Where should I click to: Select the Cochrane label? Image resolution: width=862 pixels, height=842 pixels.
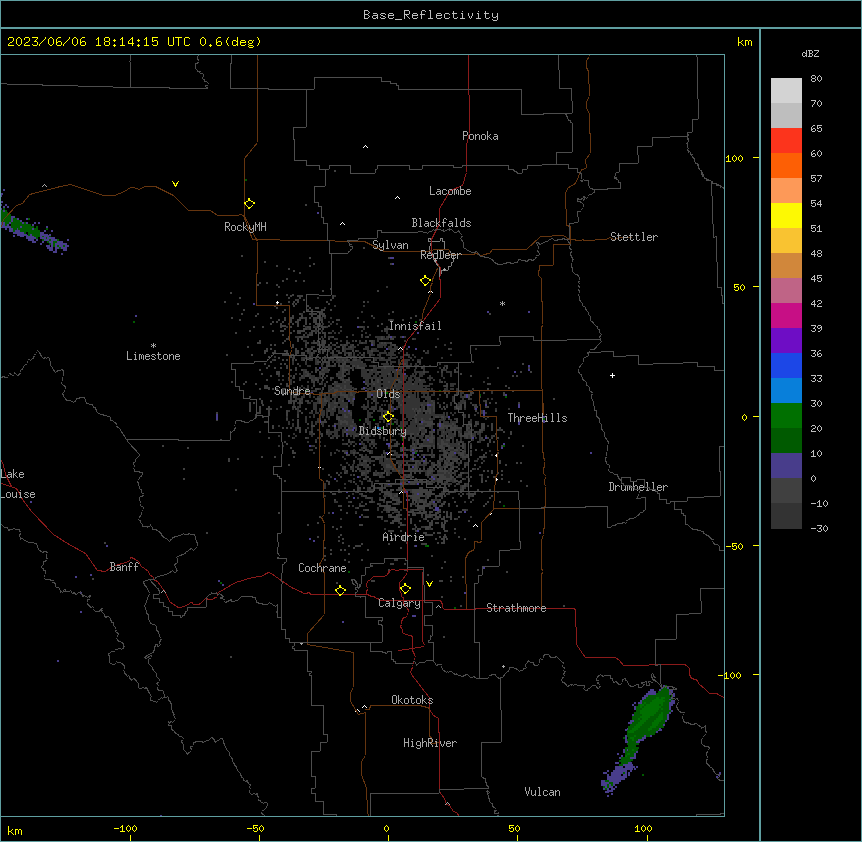pyautogui.click(x=322, y=568)
